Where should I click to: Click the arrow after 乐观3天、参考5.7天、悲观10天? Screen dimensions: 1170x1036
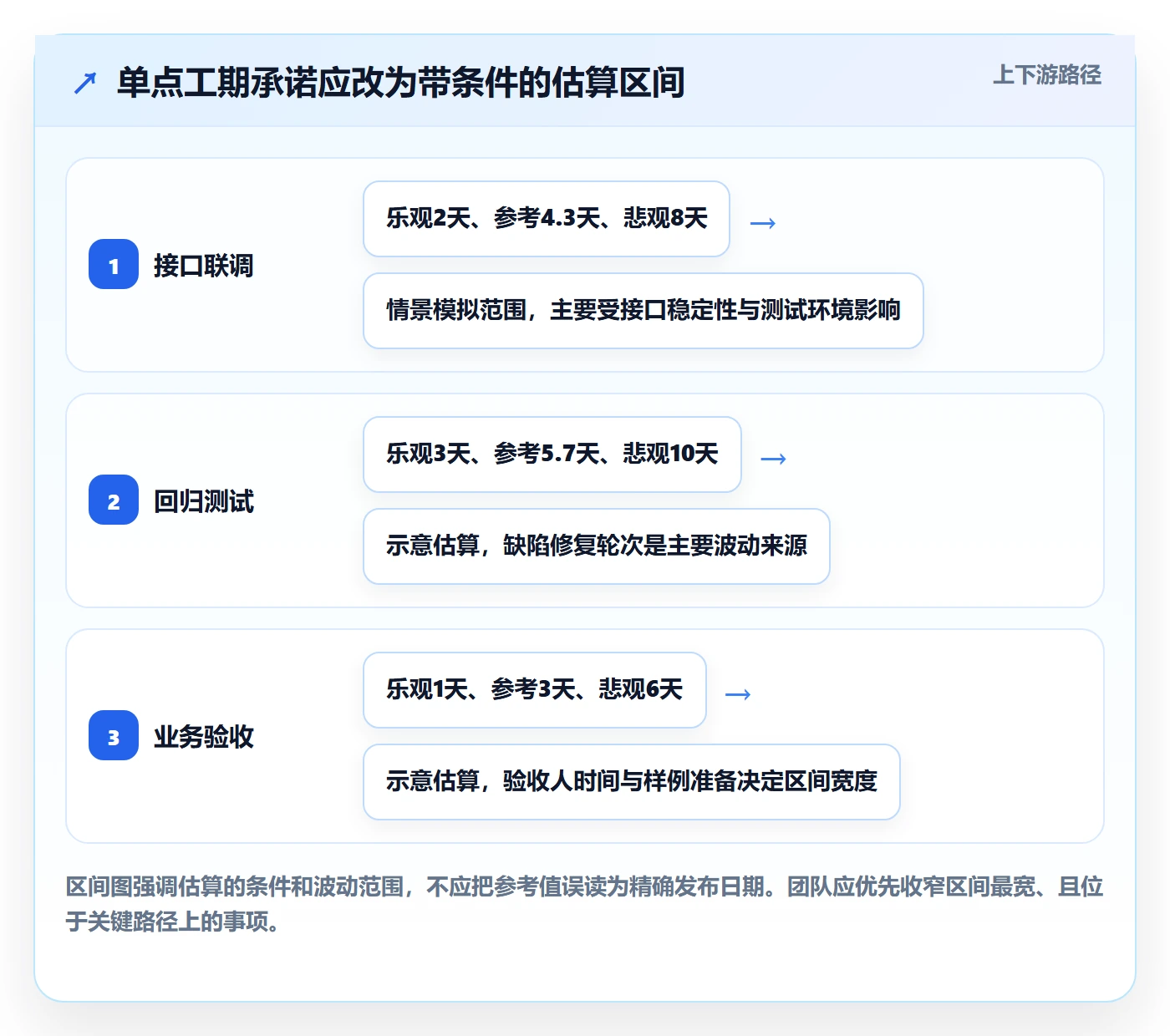774,459
